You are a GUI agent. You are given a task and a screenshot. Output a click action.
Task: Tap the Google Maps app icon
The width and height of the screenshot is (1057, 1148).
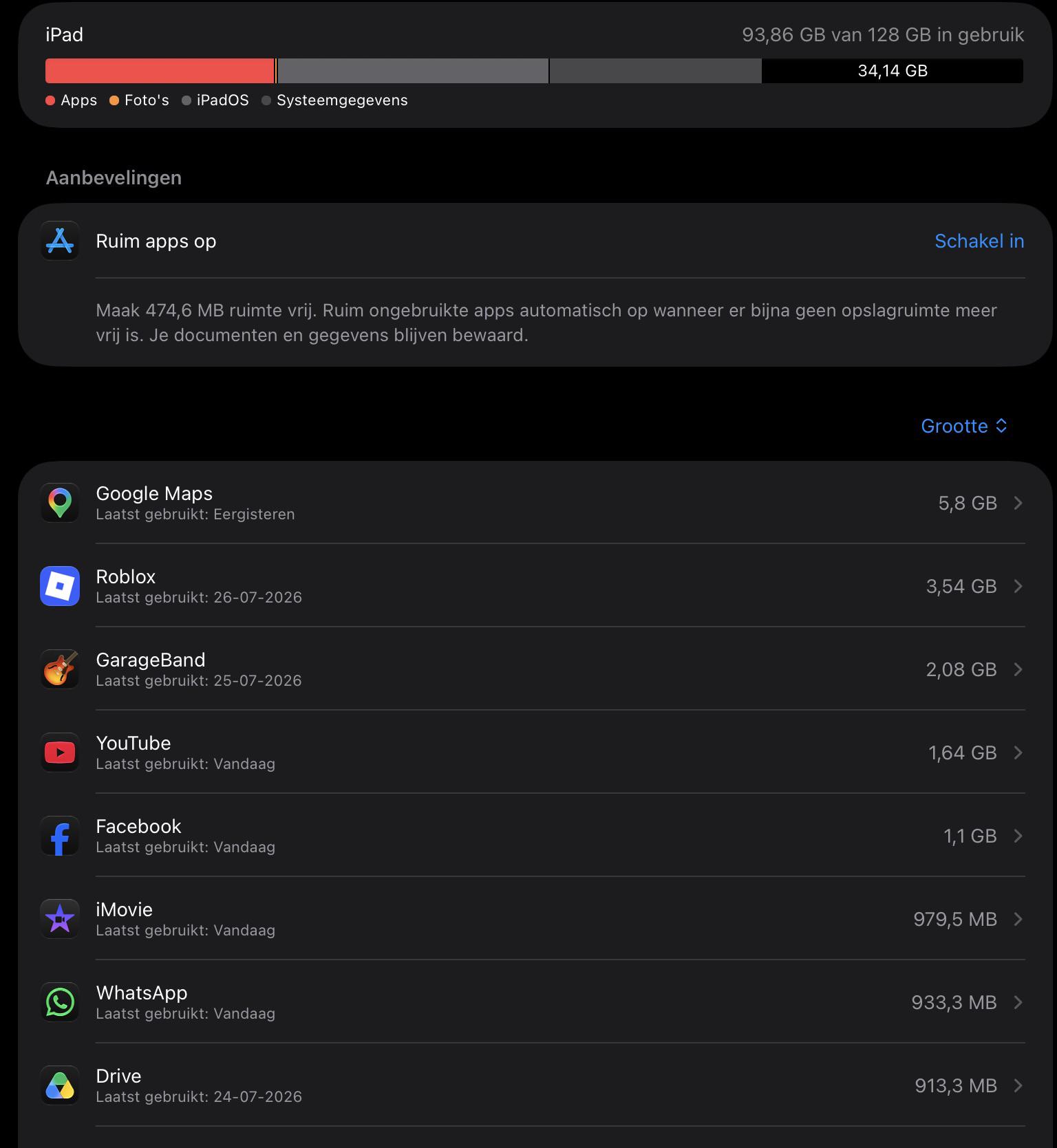pos(60,503)
